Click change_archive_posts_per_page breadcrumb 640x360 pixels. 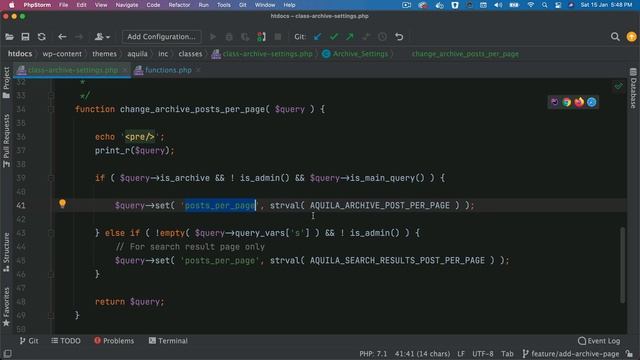point(465,54)
